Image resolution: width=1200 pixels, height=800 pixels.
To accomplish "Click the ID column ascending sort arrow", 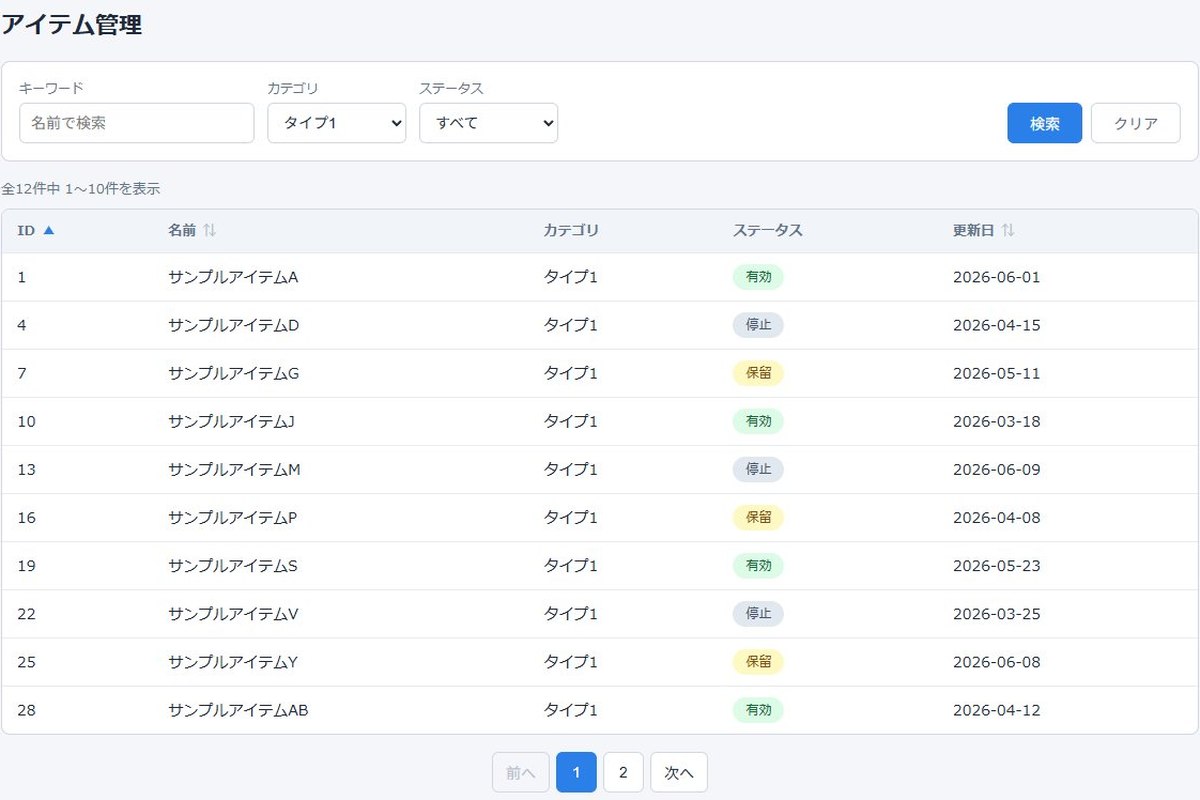I will (48, 230).
